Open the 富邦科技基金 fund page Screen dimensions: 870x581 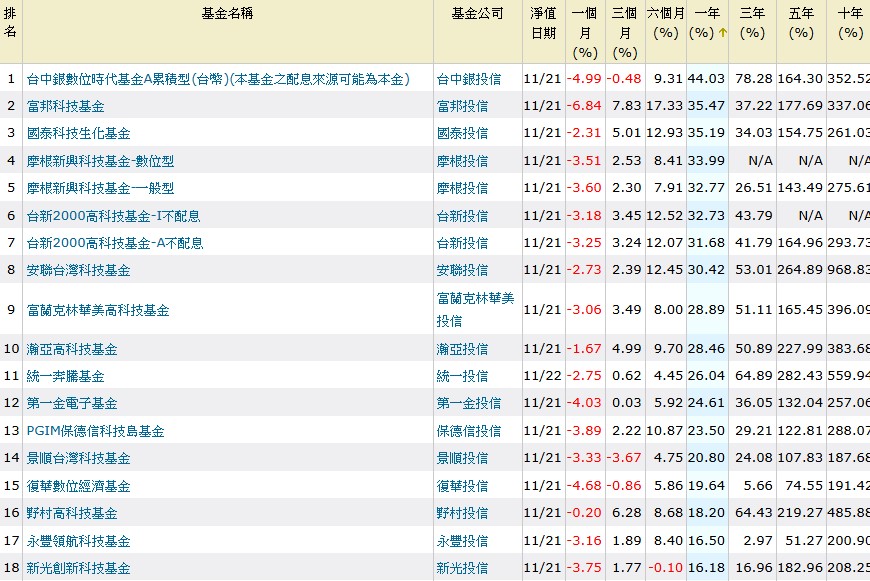(x=65, y=106)
